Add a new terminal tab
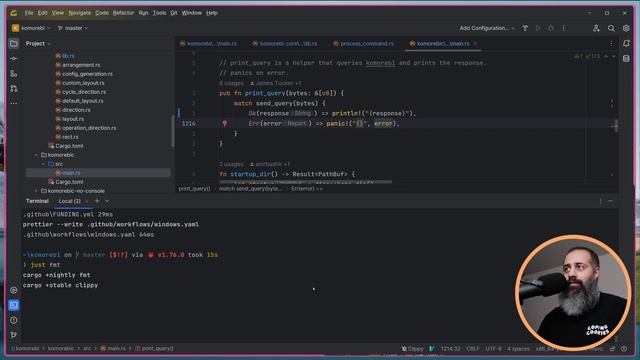Screen dimensions: 640x360 (97, 201)
